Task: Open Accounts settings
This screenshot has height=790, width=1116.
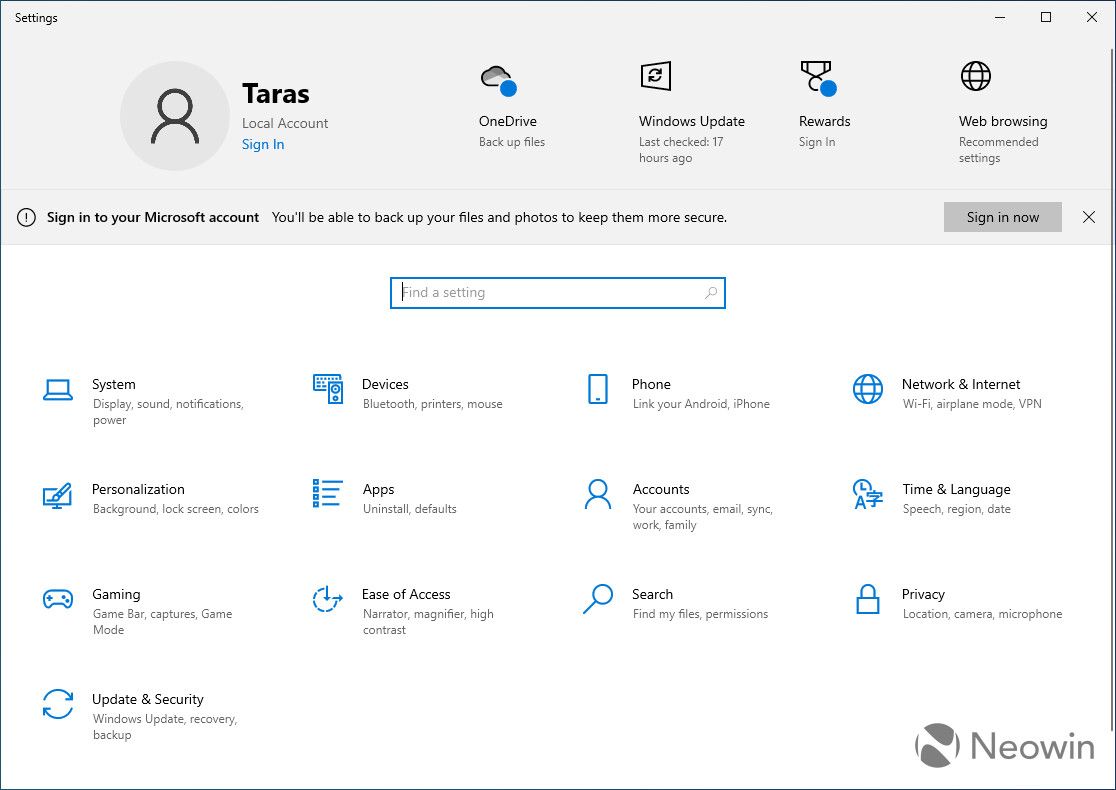Action: [661, 489]
